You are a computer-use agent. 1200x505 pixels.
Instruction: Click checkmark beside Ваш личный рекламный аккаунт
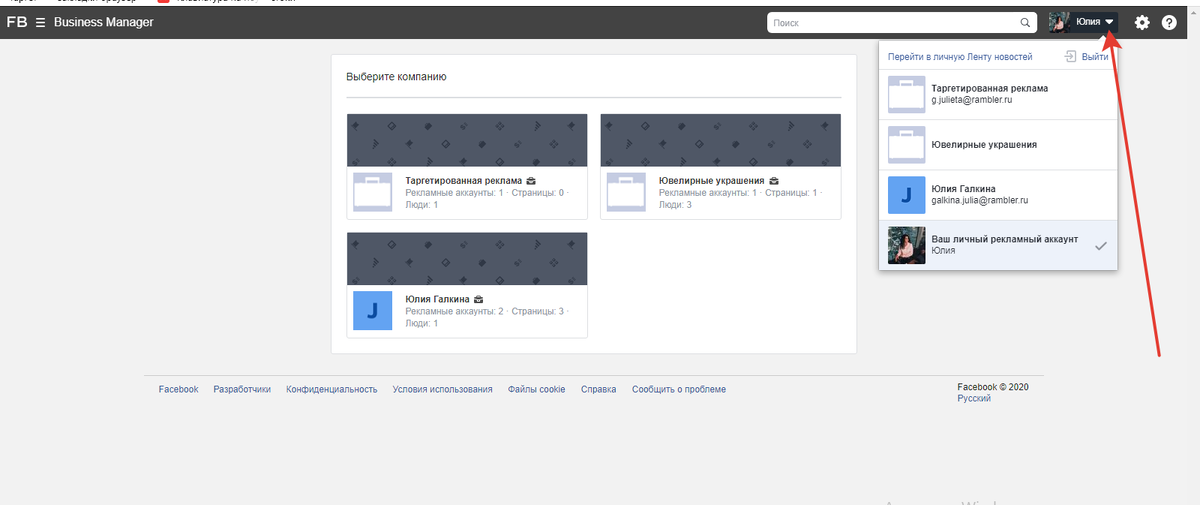[x=1101, y=245]
